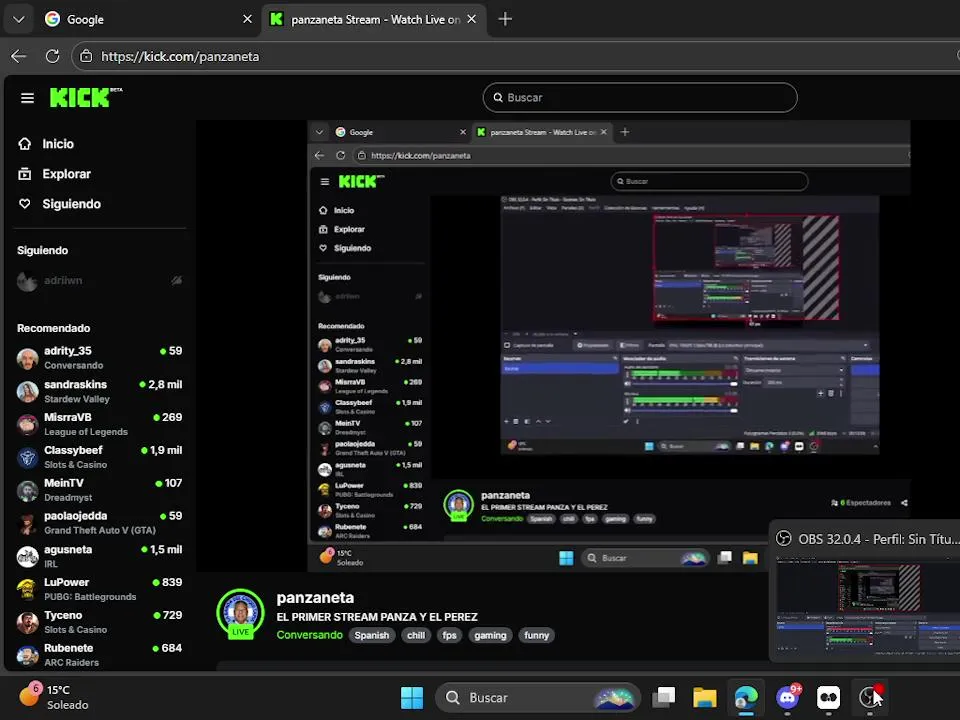Screen dimensions: 960x720
Task: Open recommended channel Classybeef
Action: (x=100, y=457)
